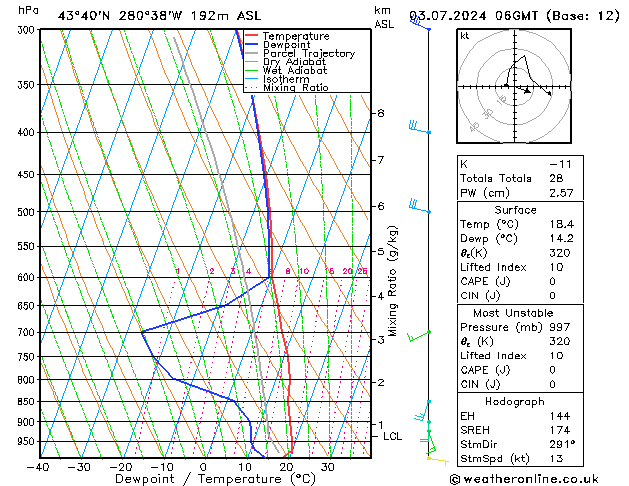629x486 pixels.
Task: Click the 'Dewpoint / Temperature (°C)' axis title
Action: [215, 479]
